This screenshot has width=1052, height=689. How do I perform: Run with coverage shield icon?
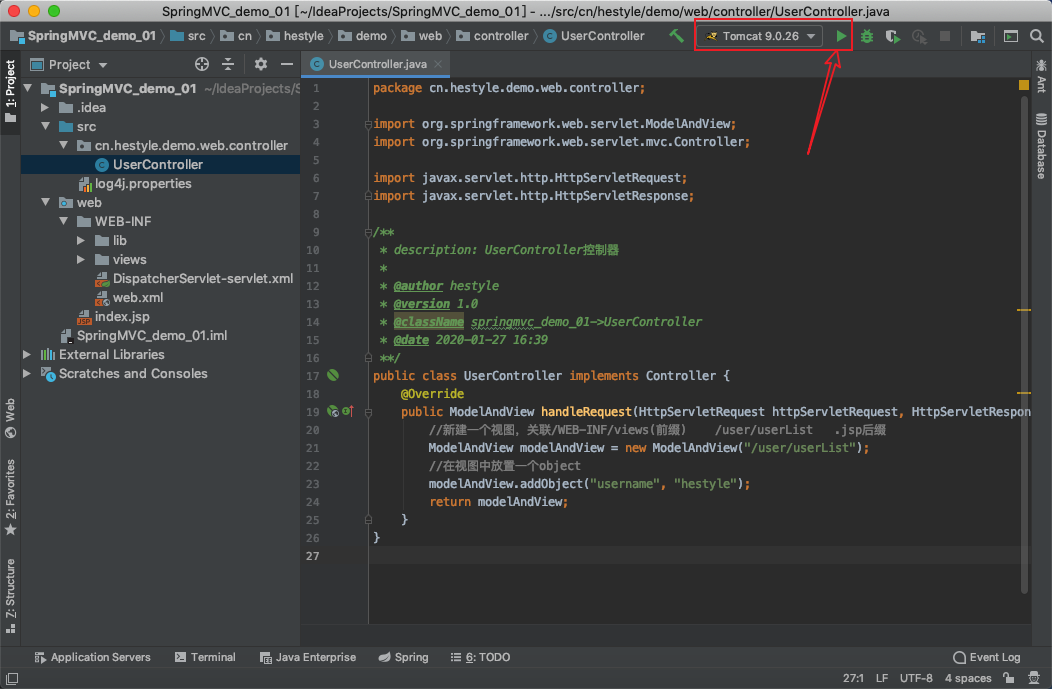(x=892, y=36)
